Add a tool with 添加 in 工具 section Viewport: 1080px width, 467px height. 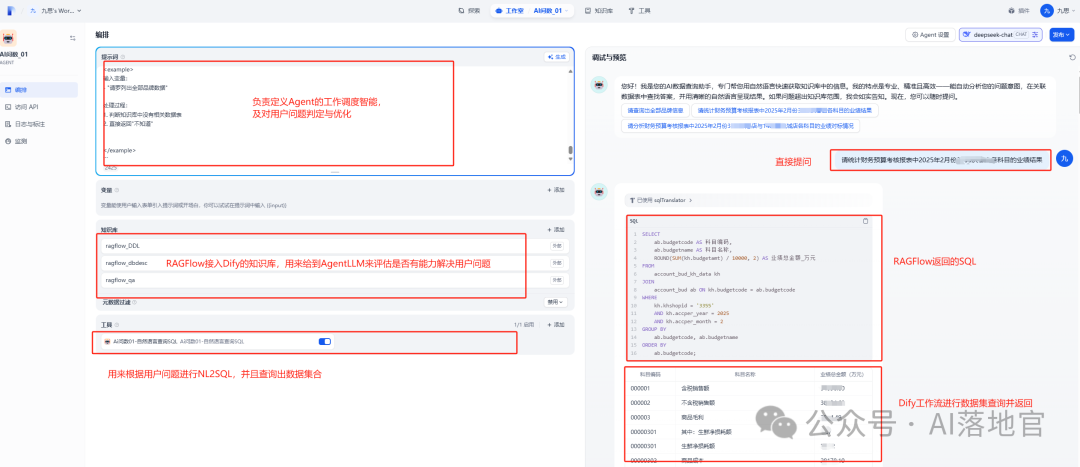556,324
